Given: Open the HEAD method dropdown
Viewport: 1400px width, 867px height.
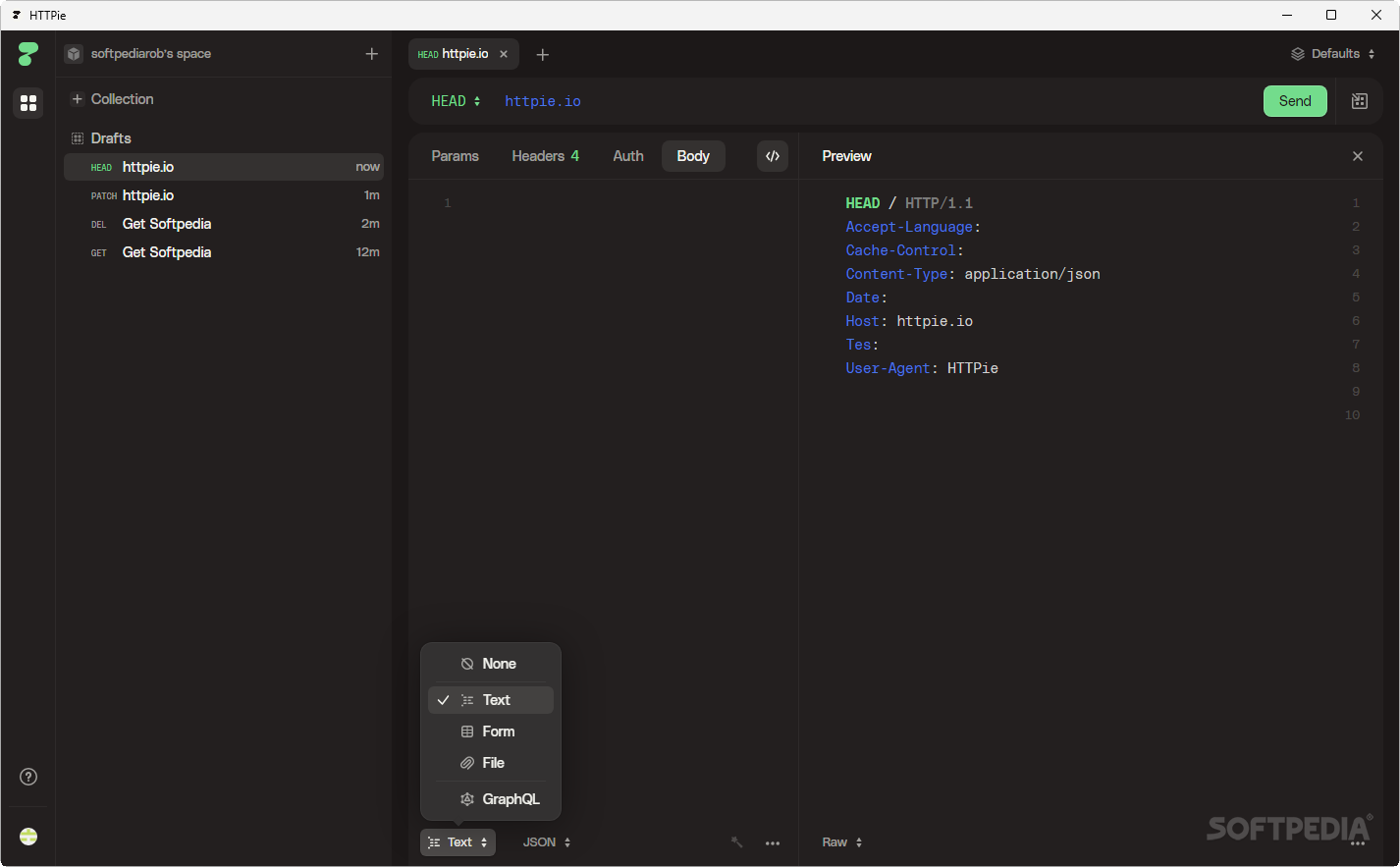Looking at the screenshot, I should coord(456,101).
